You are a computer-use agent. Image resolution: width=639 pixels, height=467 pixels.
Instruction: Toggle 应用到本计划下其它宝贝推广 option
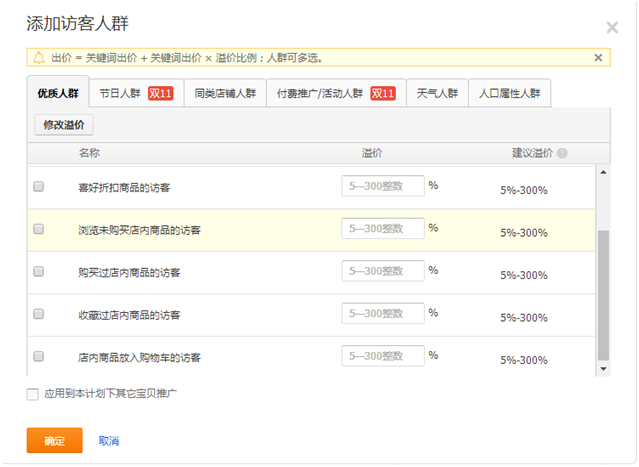pos(33,394)
